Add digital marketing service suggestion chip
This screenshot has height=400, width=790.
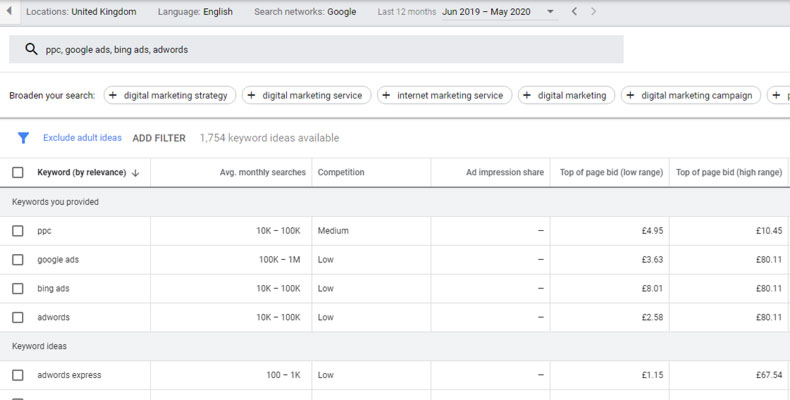tap(307, 96)
